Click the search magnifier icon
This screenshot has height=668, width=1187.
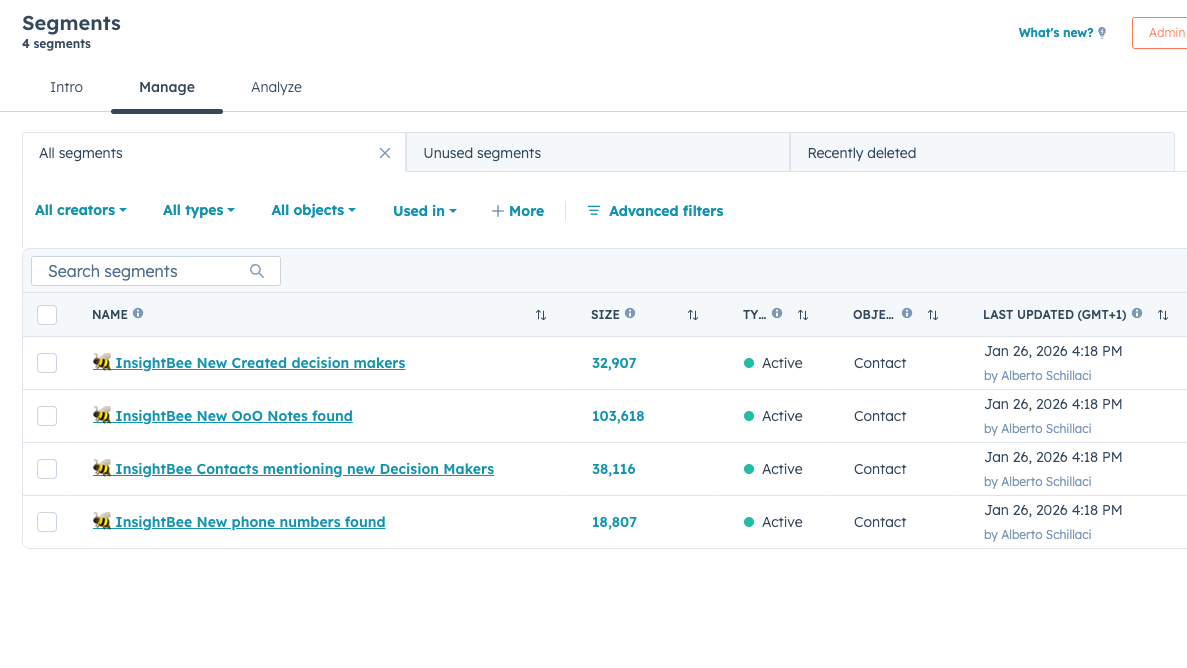coord(257,271)
